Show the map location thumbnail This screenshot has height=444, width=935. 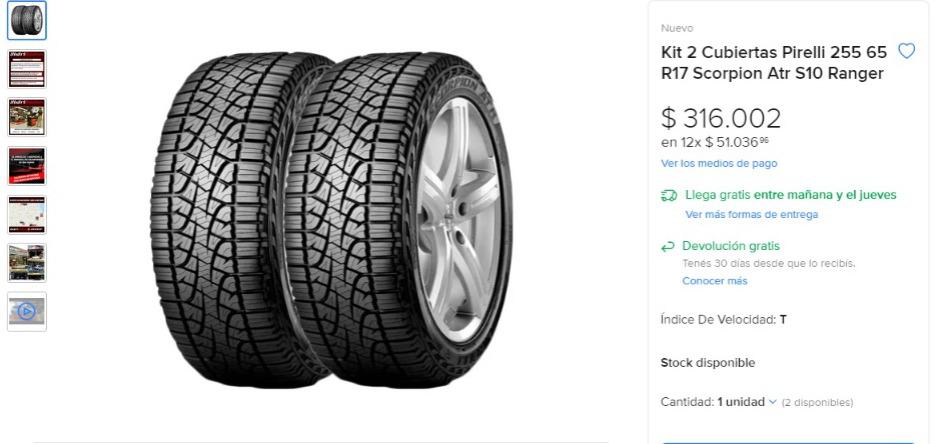(x=27, y=215)
